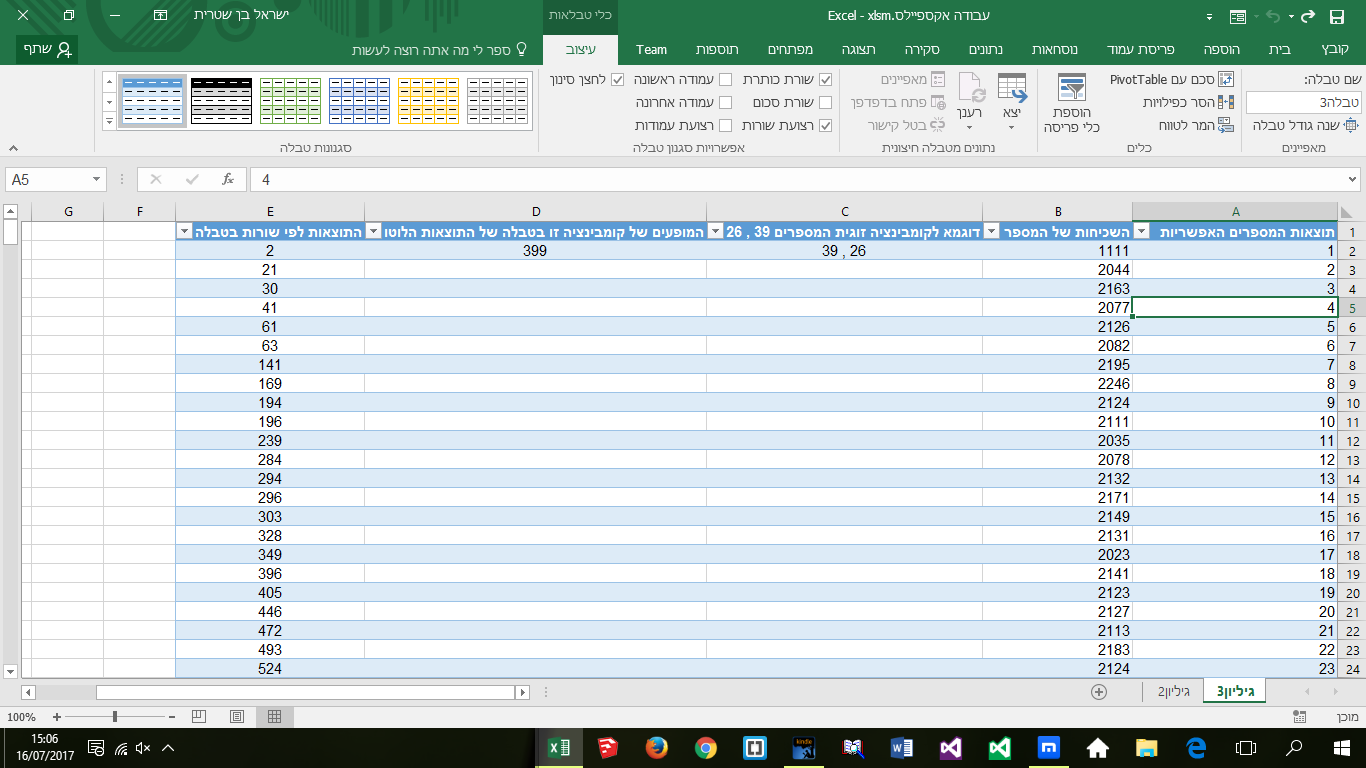Viewport: 1366px width, 768px height.
Task: Apply the orange table style swatch
Action: point(428,100)
